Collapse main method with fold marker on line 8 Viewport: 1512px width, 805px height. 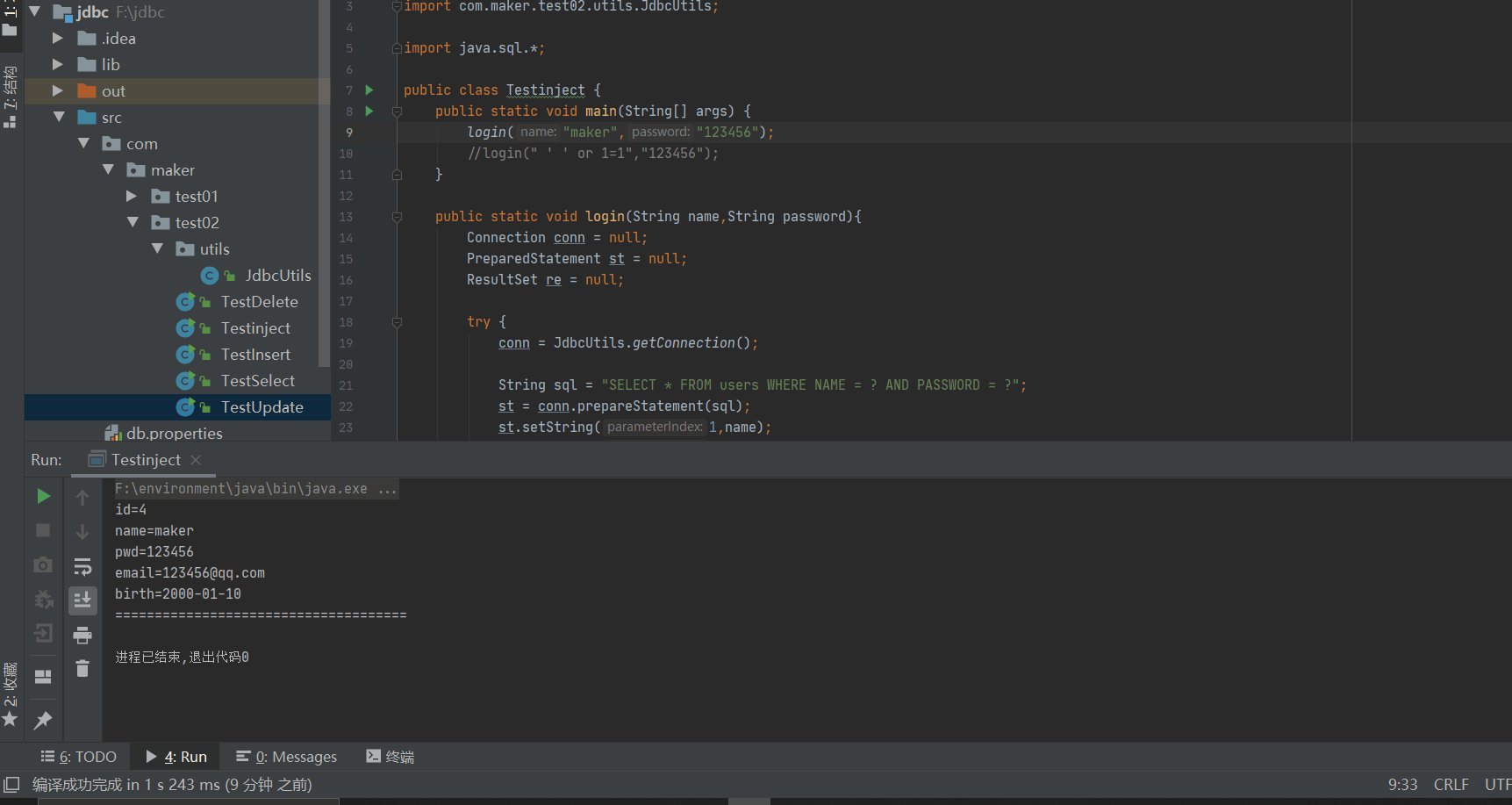397,111
